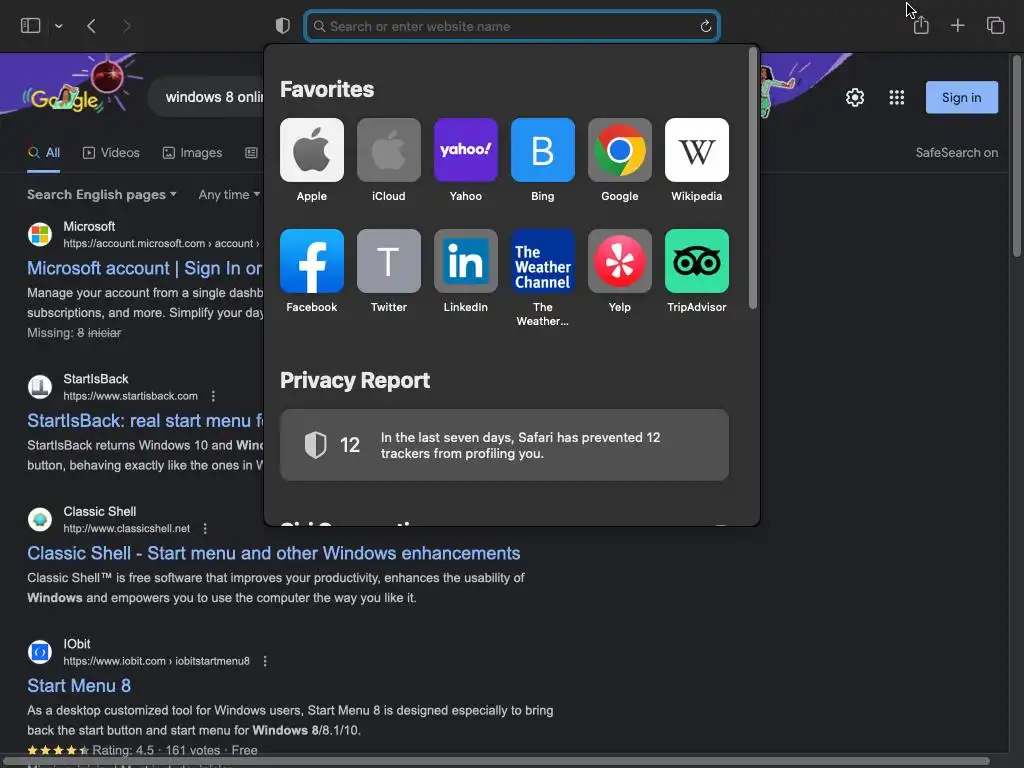
Task: Open the Twitter favorite
Action: pyautogui.click(x=389, y=271)
